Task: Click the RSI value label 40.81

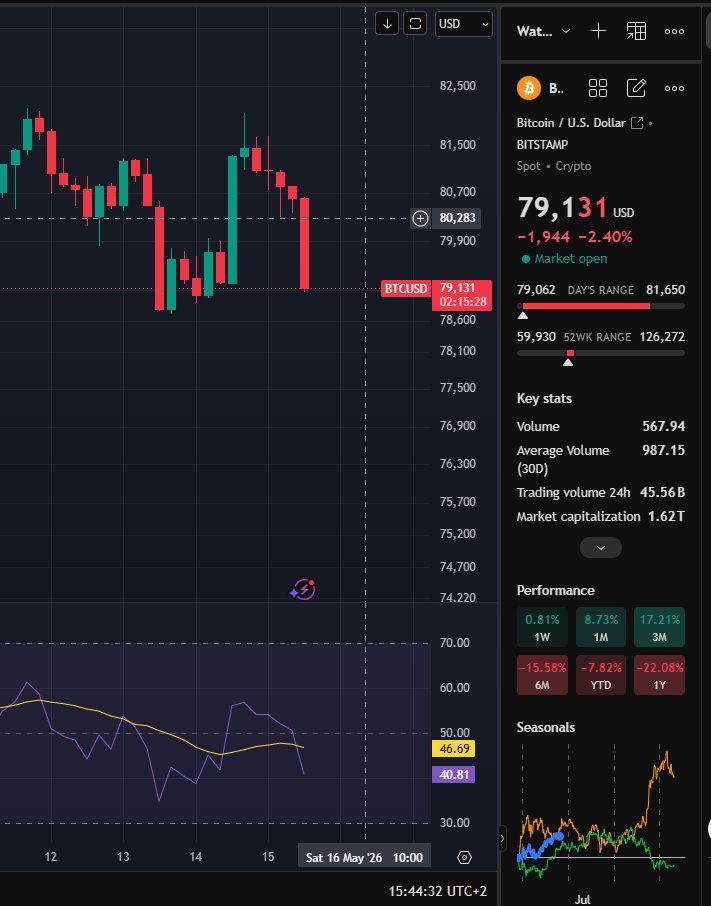Action: point(453,774)
